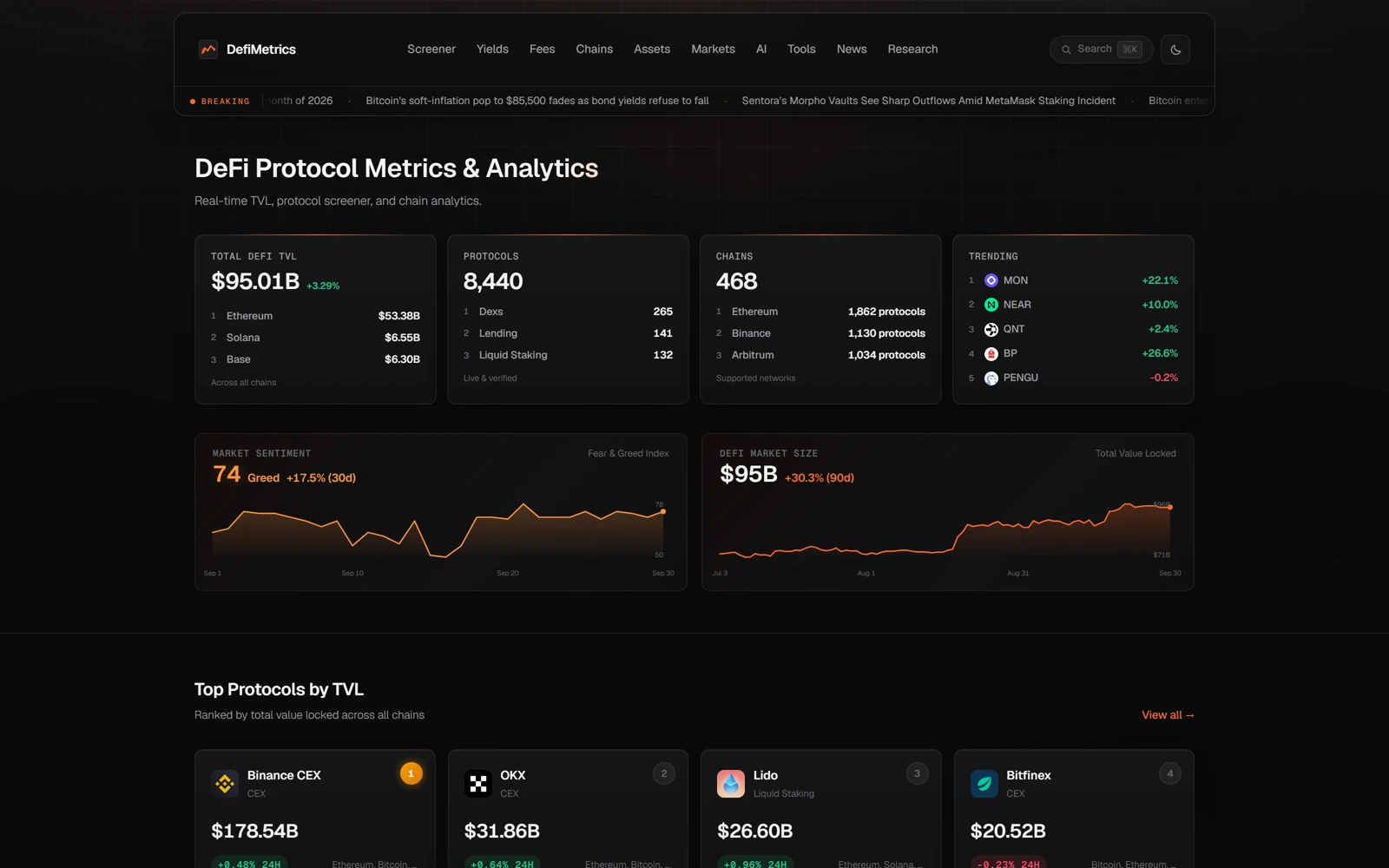This screenshot has width=1389, height=868.
Task: Go to the News page
Action: [852, 49]
